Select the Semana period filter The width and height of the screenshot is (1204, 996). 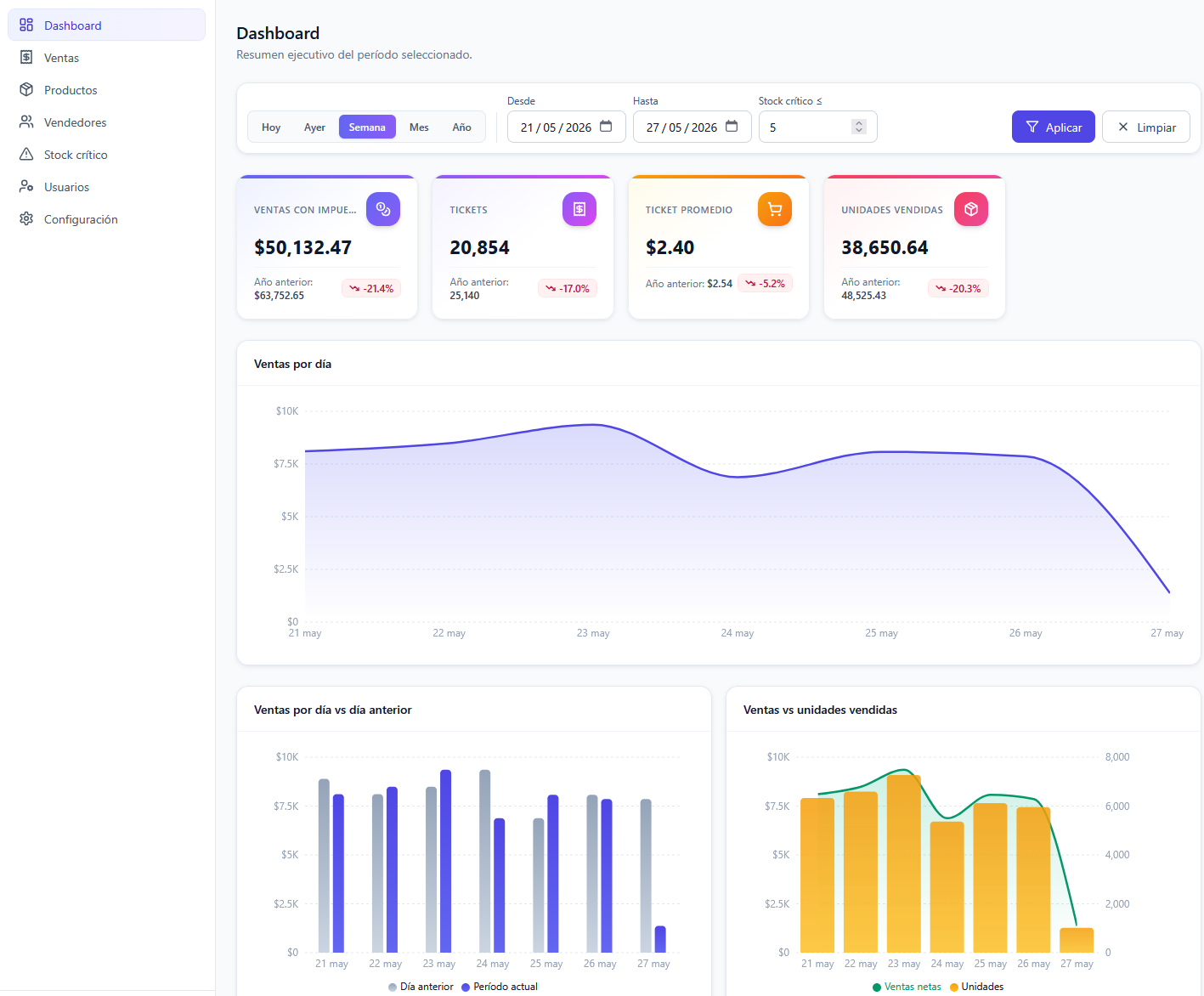pos(367,127)
